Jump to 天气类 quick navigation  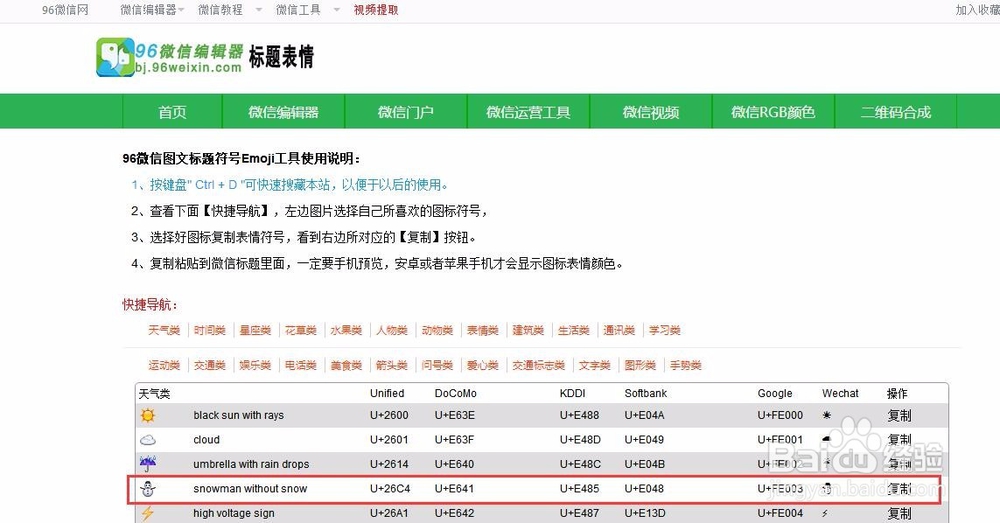(164, 330)
